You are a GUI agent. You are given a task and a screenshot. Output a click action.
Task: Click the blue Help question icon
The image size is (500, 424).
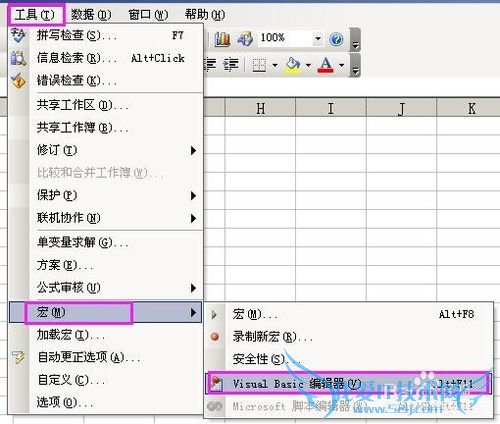[x=336, y=39]
